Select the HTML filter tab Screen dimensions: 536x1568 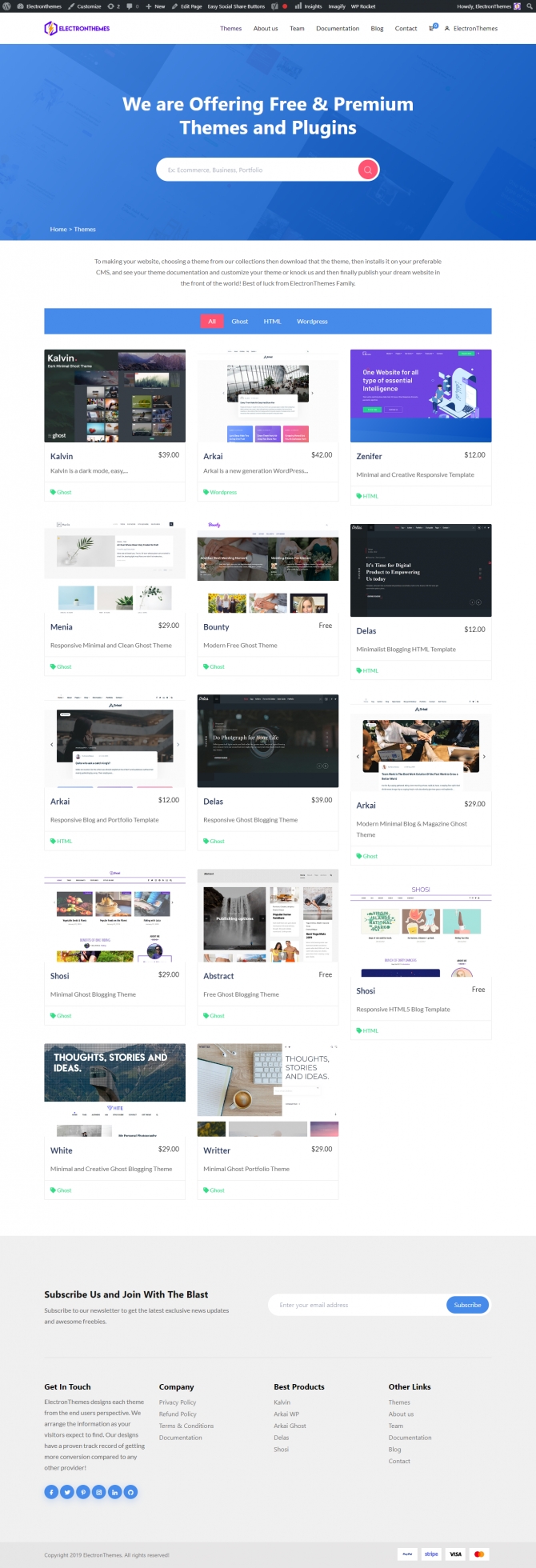pos(272,322)
